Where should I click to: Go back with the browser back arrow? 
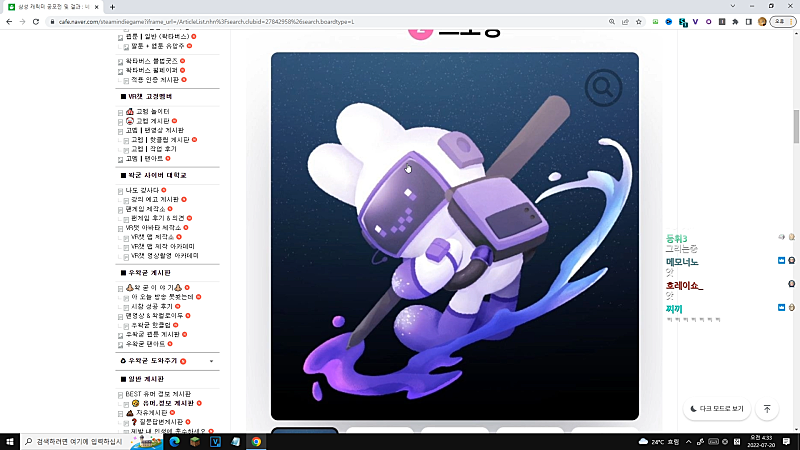(9, 22)
